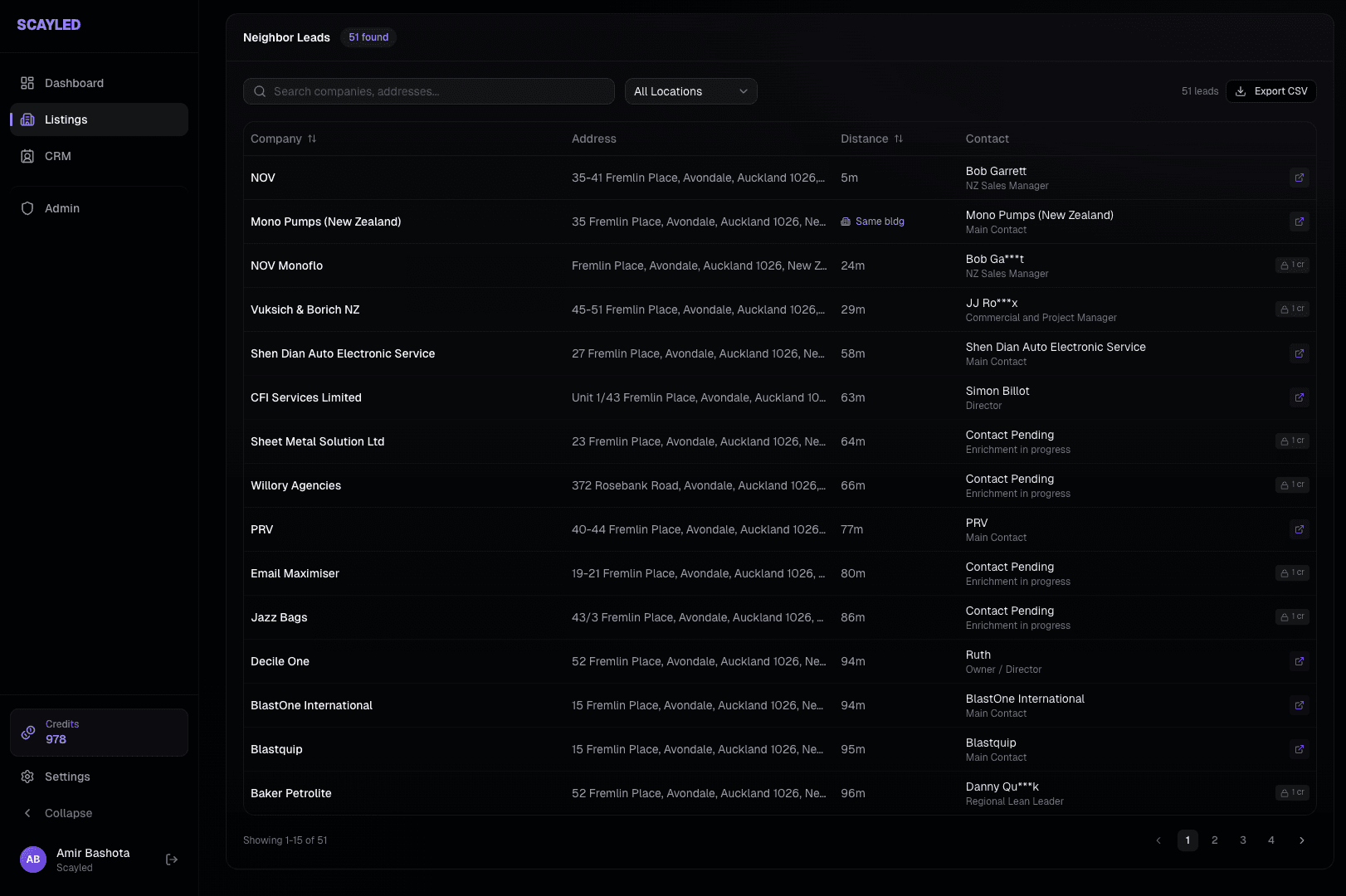
Task: Focus the search companies input field
Action: point(440,91)
